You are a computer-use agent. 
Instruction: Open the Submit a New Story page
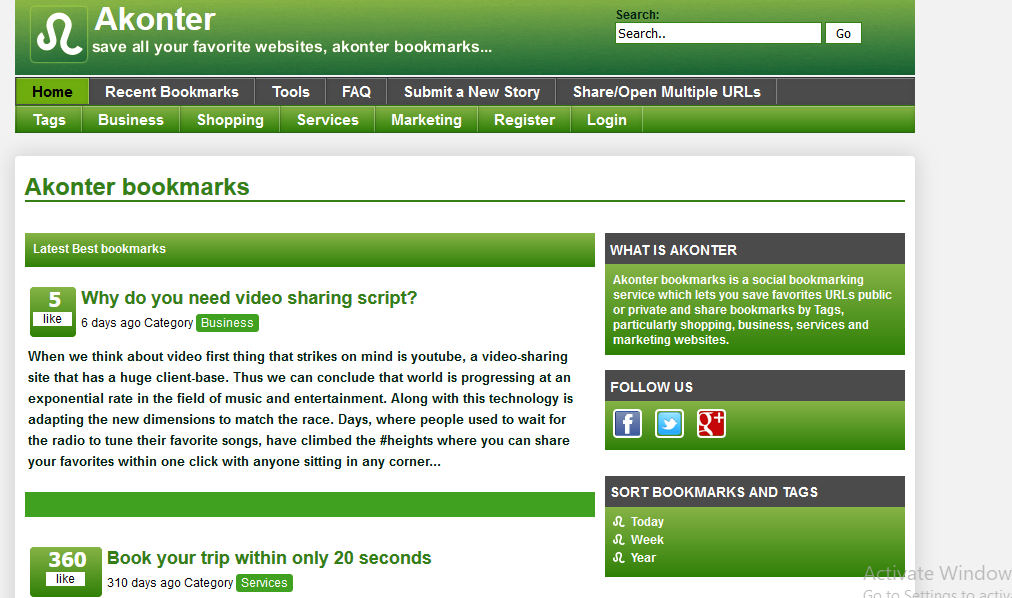(471, 91)
